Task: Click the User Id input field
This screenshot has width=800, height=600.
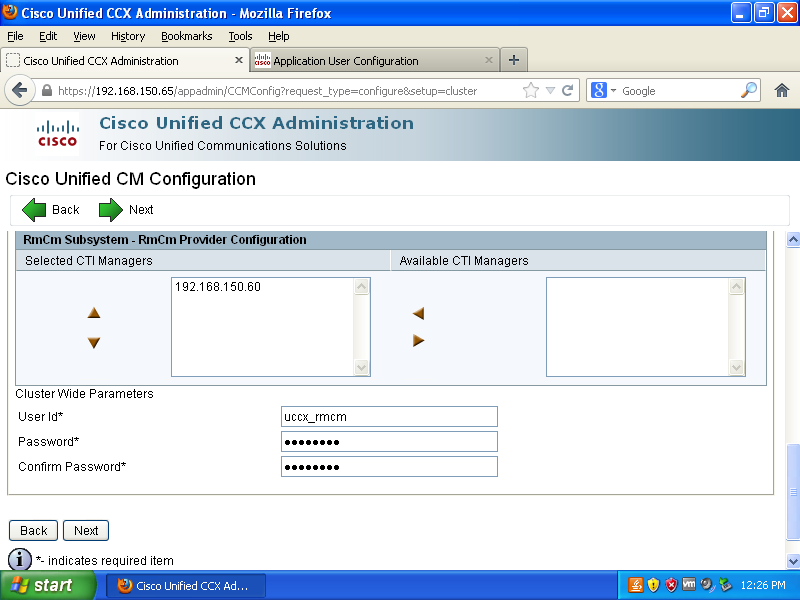Action: [389, 416]
